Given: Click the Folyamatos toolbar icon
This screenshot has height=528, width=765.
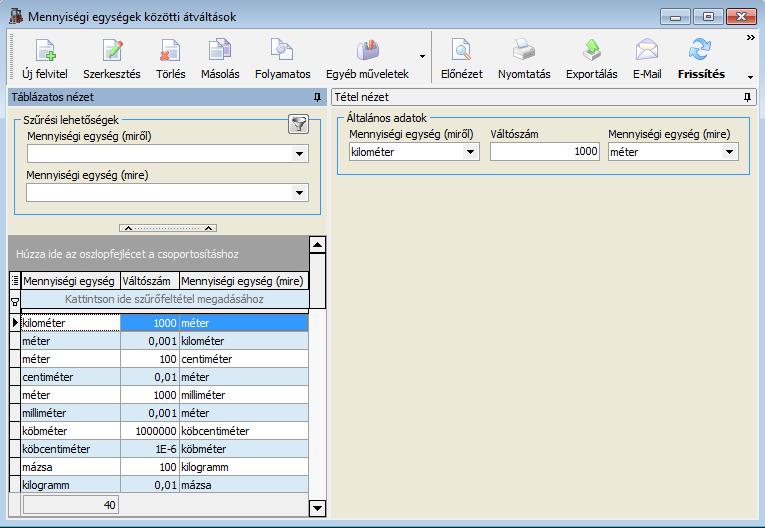Looking at the screenshot, I should pos(282,51).
